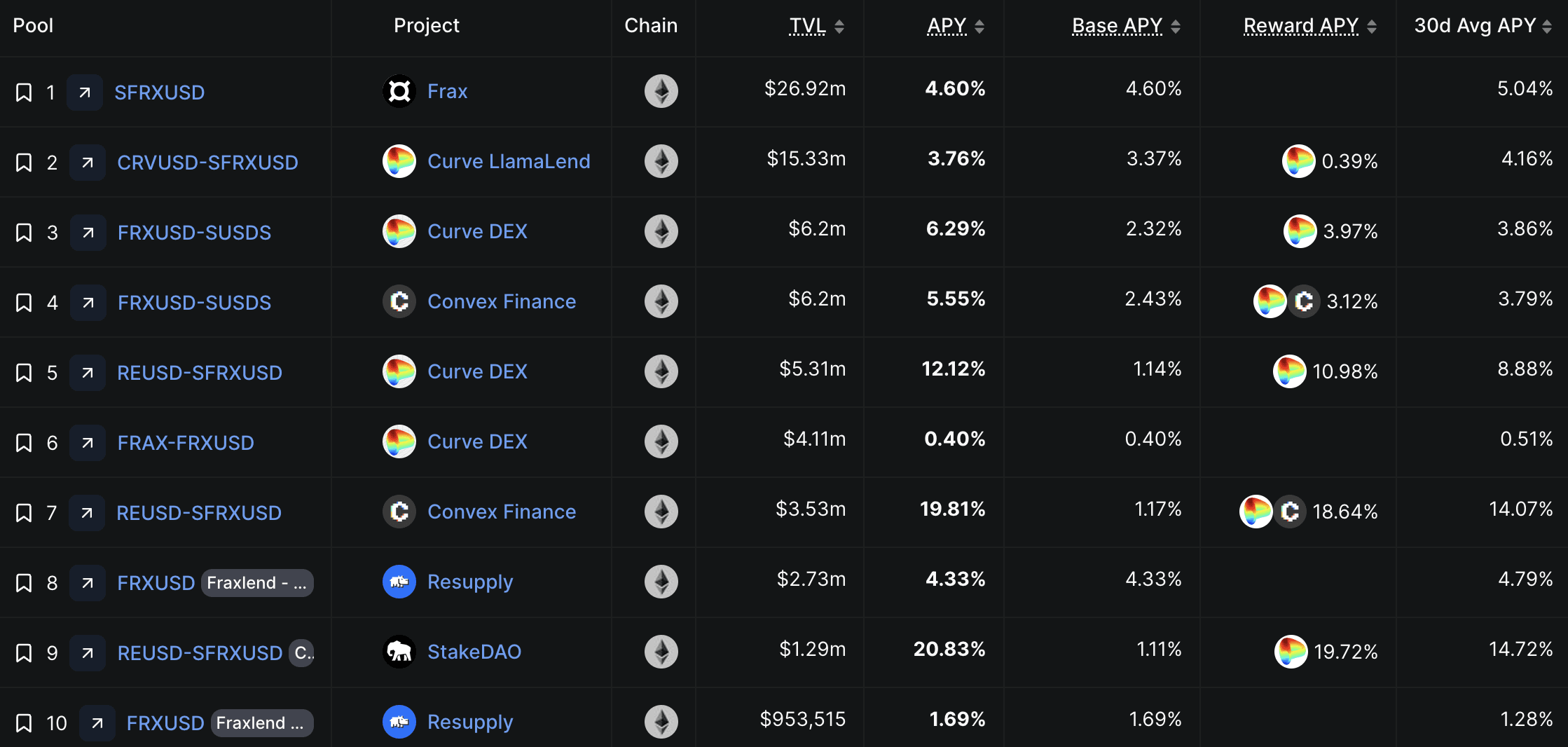The height and width of the screenshot is (747, 1568).
Task: Open external link arrow for SFRXUSD
Action: [x=85, y=92]
